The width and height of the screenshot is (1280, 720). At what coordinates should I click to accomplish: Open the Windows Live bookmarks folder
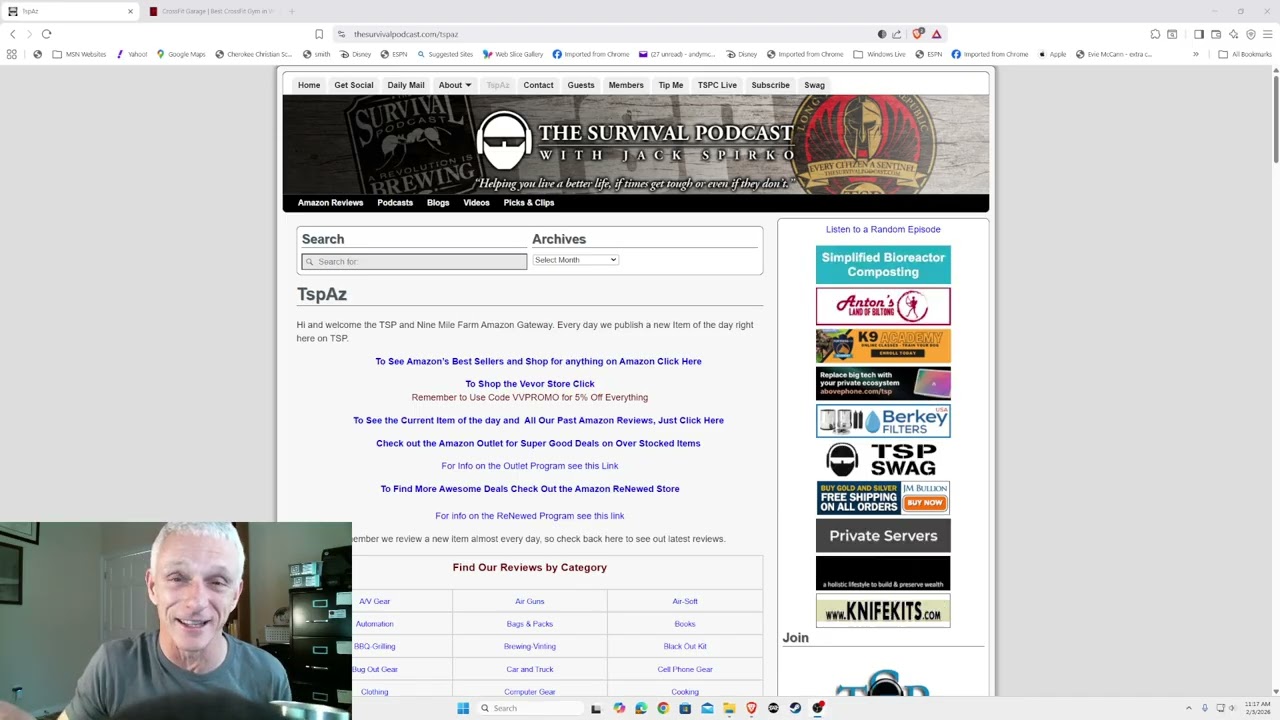[879, 54]
